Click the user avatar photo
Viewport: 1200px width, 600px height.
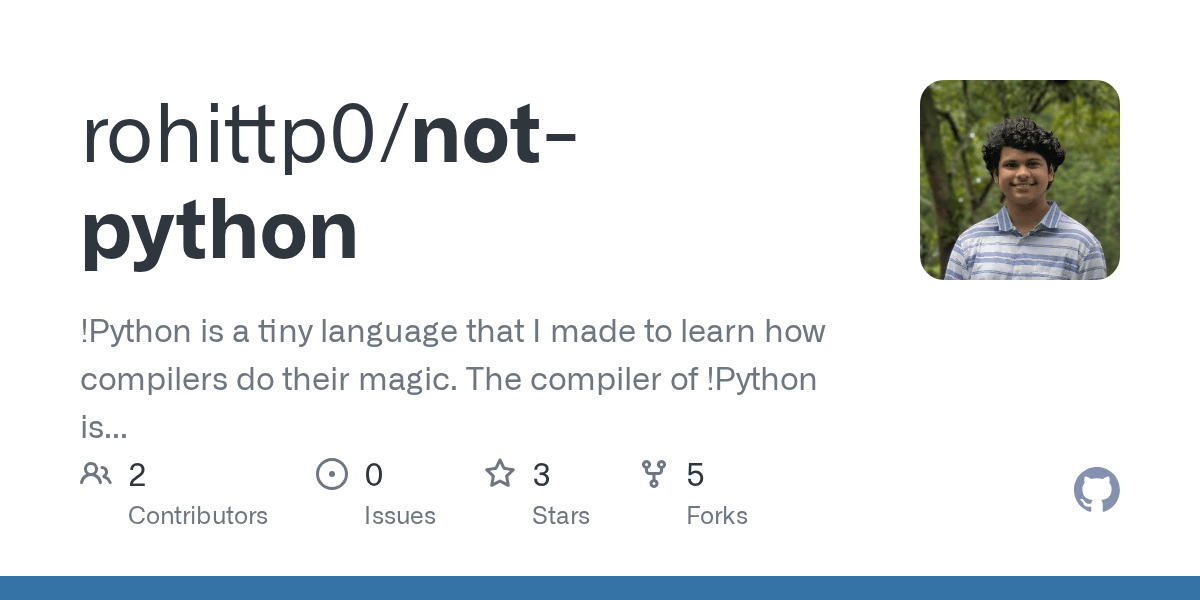[1019, 180]
